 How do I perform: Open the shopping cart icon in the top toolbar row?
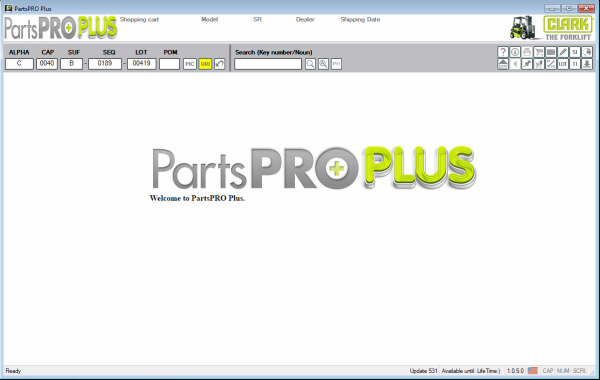[539, 52]
